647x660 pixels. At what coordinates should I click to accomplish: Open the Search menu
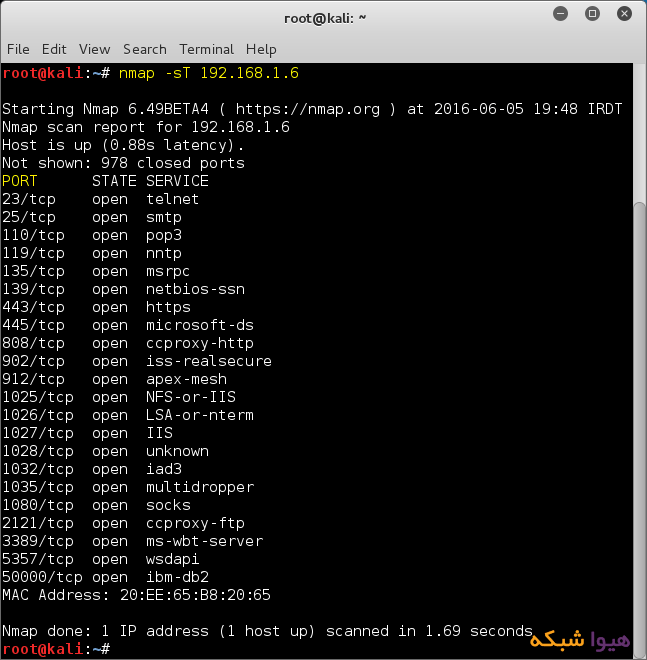point(145,49)
